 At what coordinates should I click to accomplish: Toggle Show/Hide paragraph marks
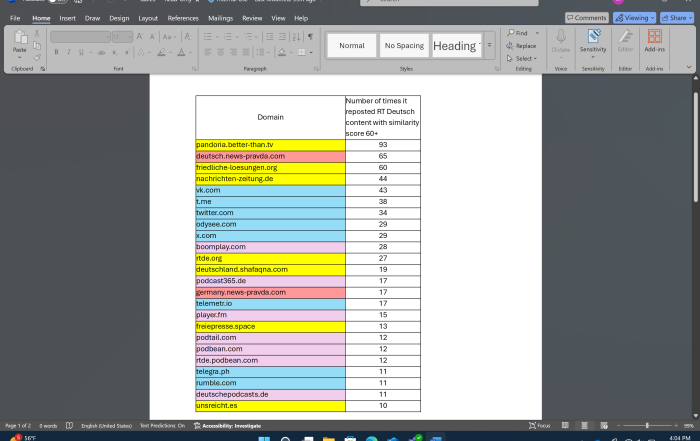(310, 37)
